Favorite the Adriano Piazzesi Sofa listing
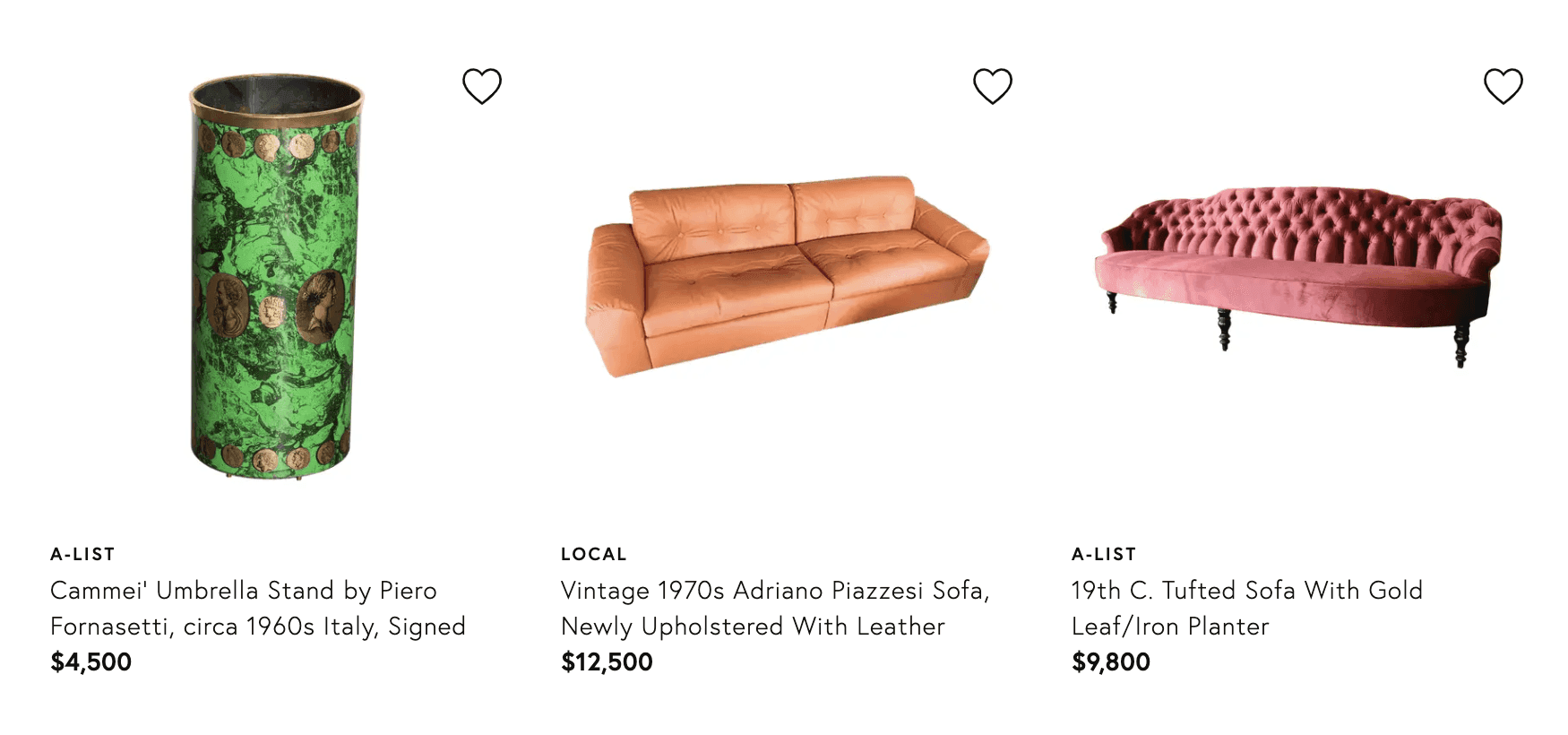The width and height of the screenshot is (1568, 735). pyautogui.click(x=993, y=87)
